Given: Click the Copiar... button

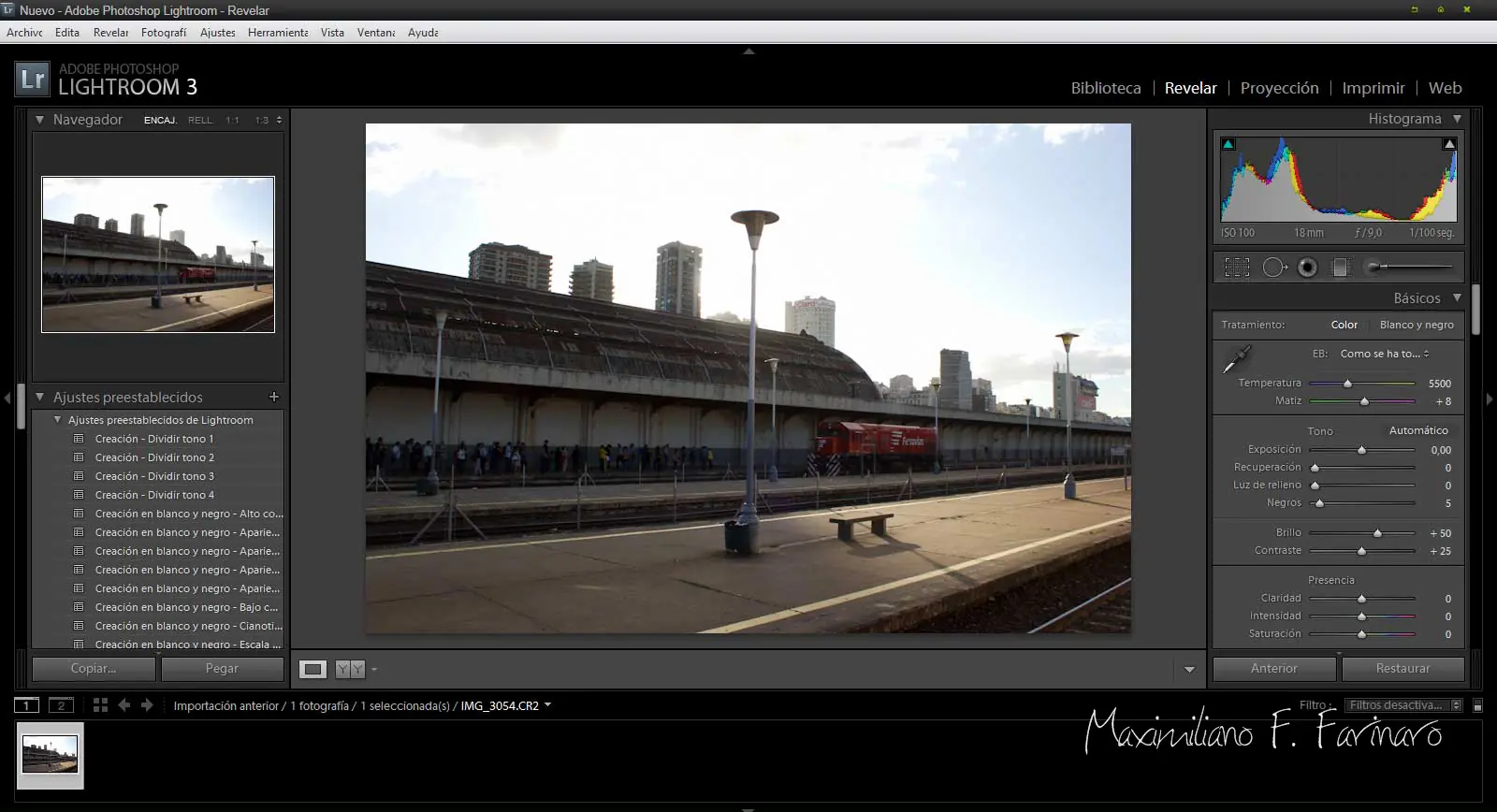Looking at the screenshot, I should (94, 669).
